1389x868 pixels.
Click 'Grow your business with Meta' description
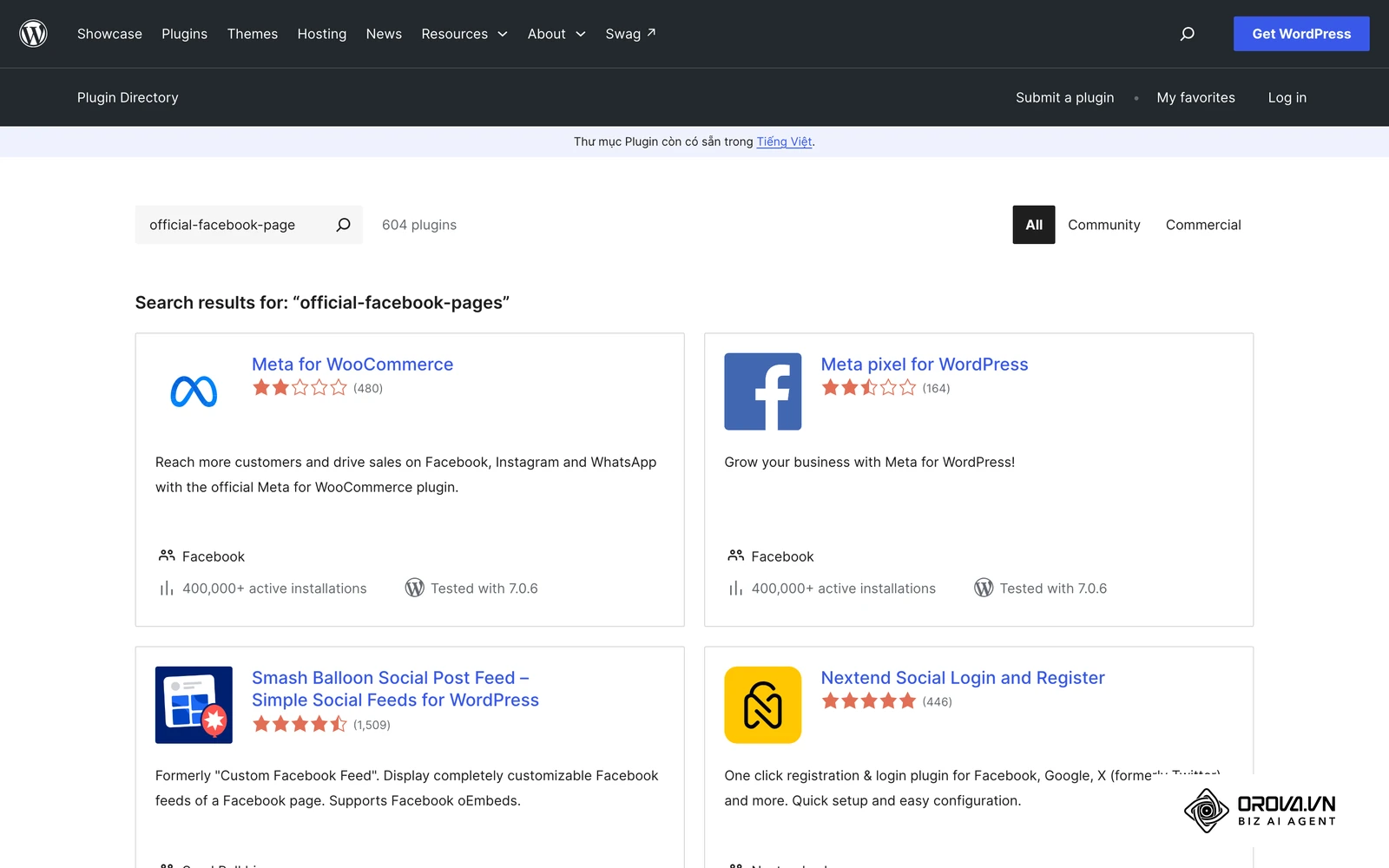tap(869, 463)
